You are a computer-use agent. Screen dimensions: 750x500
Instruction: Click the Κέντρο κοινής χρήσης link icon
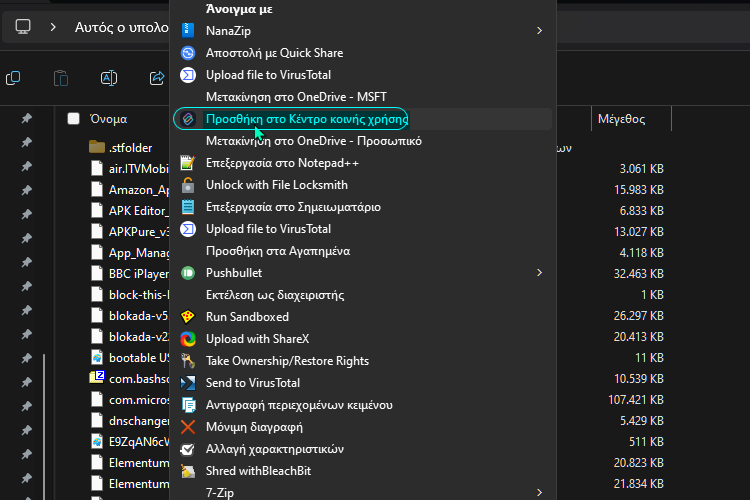coord(188,119)
